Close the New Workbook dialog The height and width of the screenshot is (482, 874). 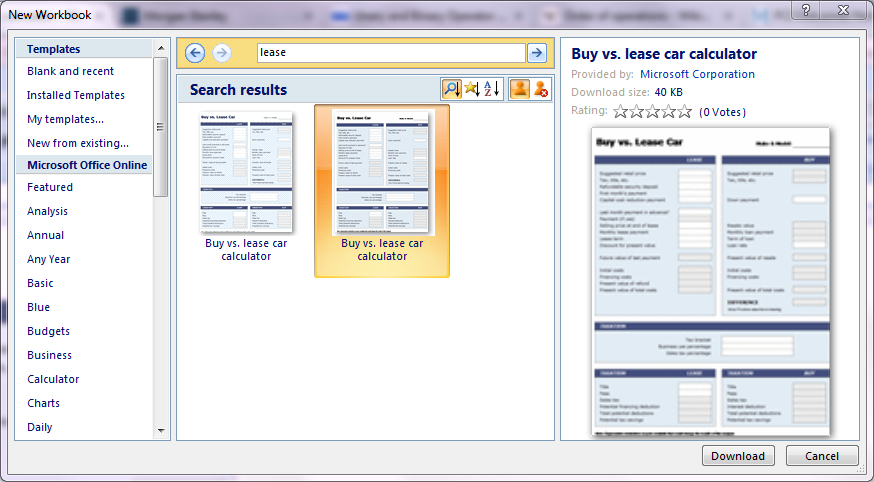(844, 9)
